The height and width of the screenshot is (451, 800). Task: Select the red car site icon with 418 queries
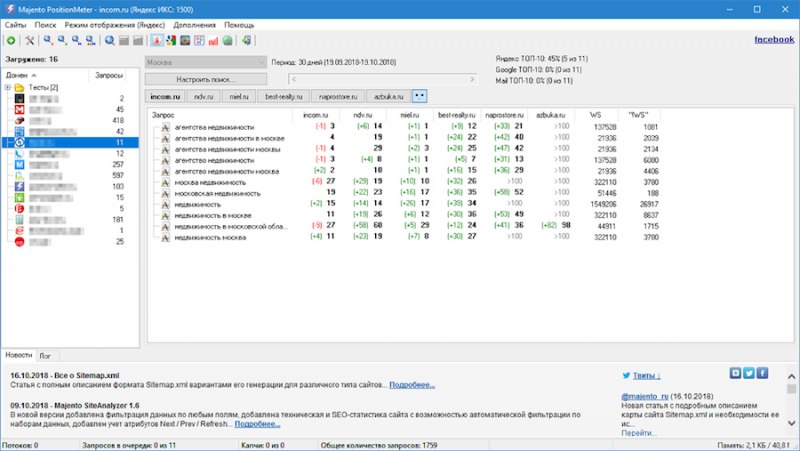pos(19,121)
